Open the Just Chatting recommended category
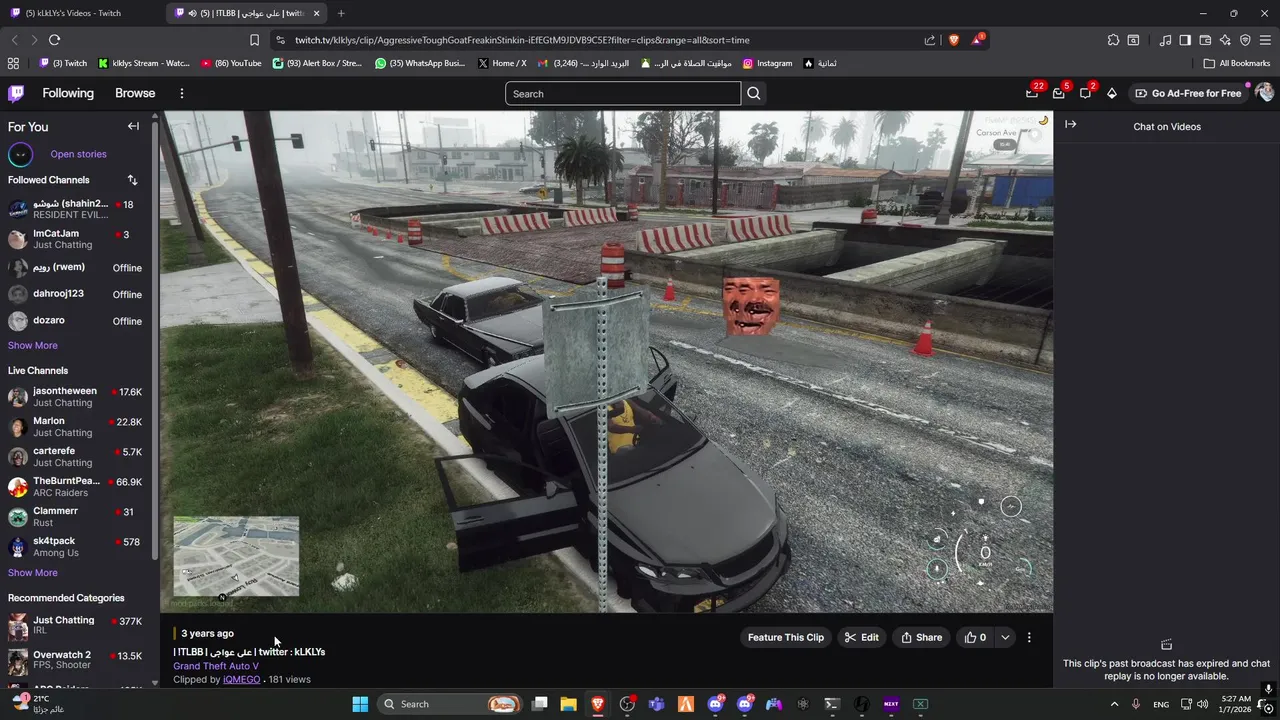 click(75, 626)
